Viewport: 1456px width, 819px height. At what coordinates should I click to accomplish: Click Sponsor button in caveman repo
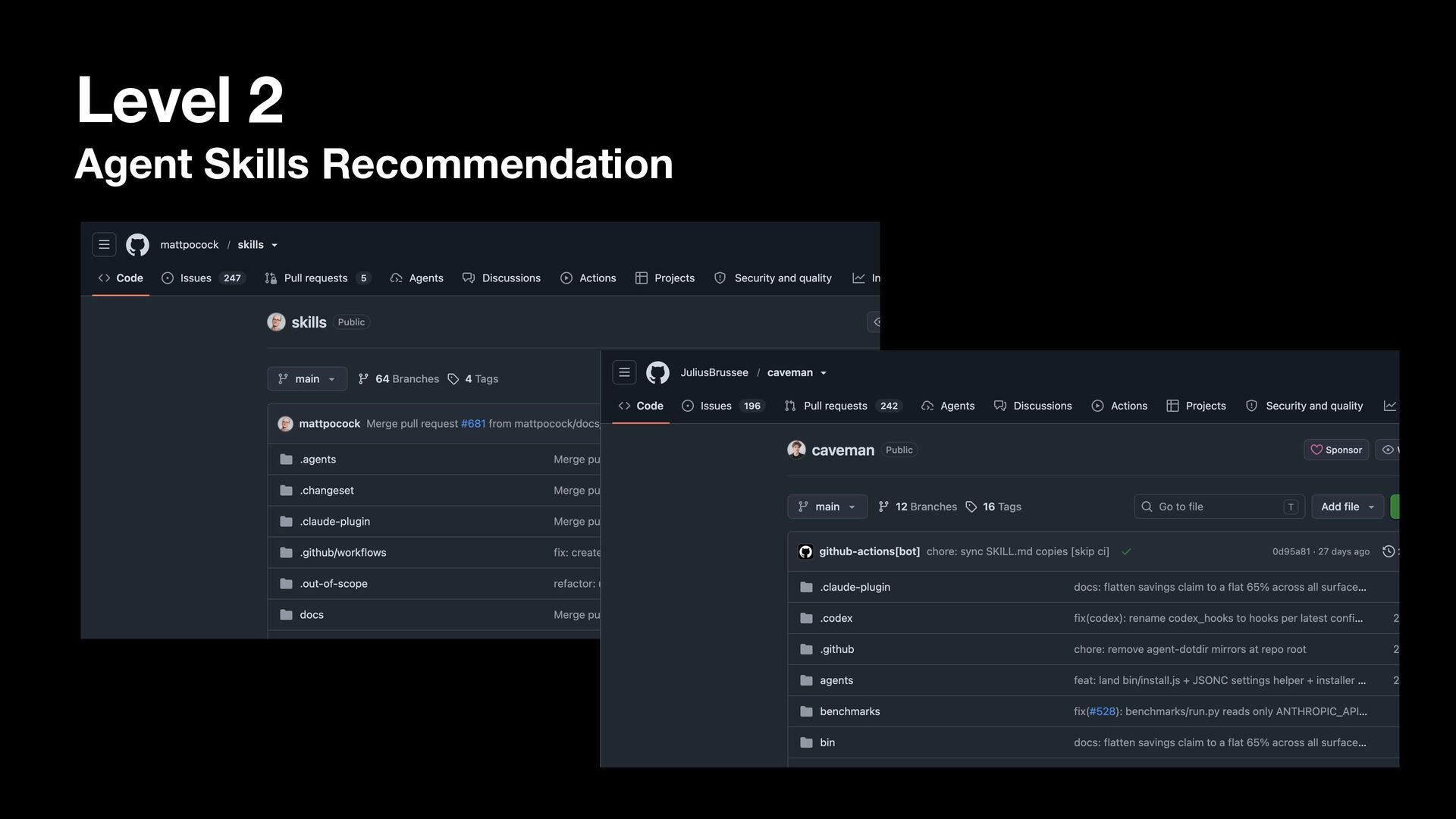1336,450
